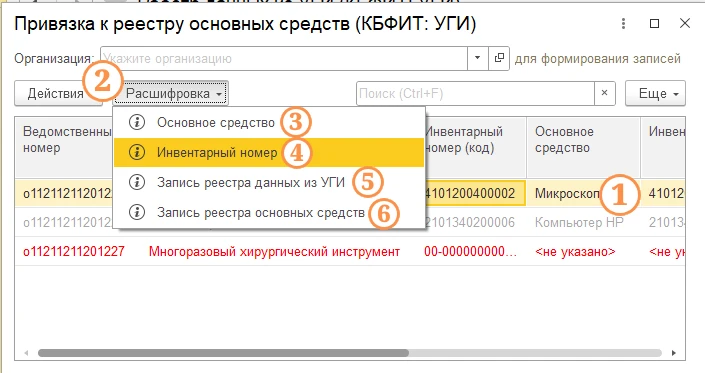Click the horizontal scrollbar thumb
705x373 pixels.
[223, 353]
